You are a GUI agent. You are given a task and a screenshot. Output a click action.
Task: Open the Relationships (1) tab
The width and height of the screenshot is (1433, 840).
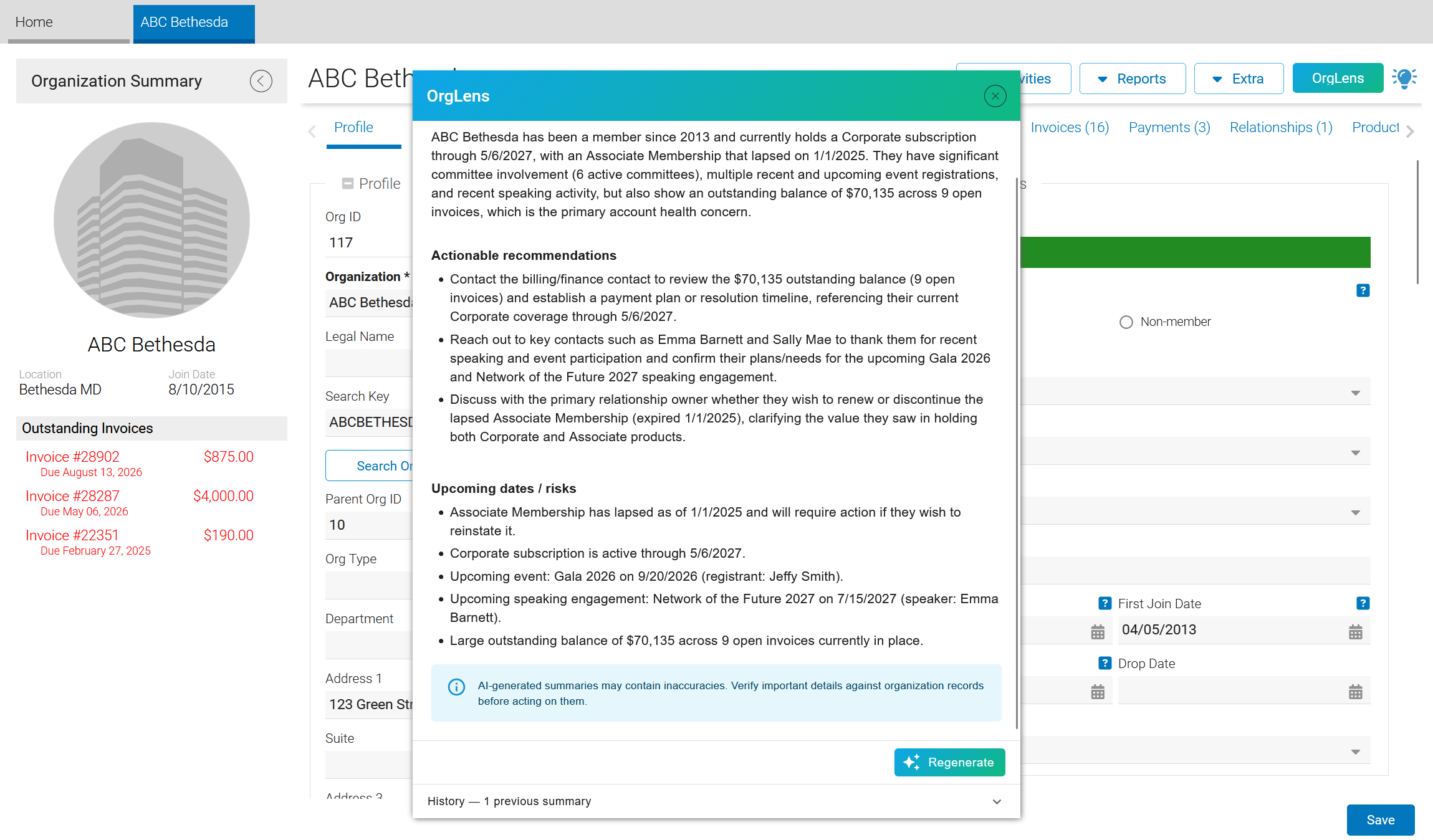(x=1281, y=128)
